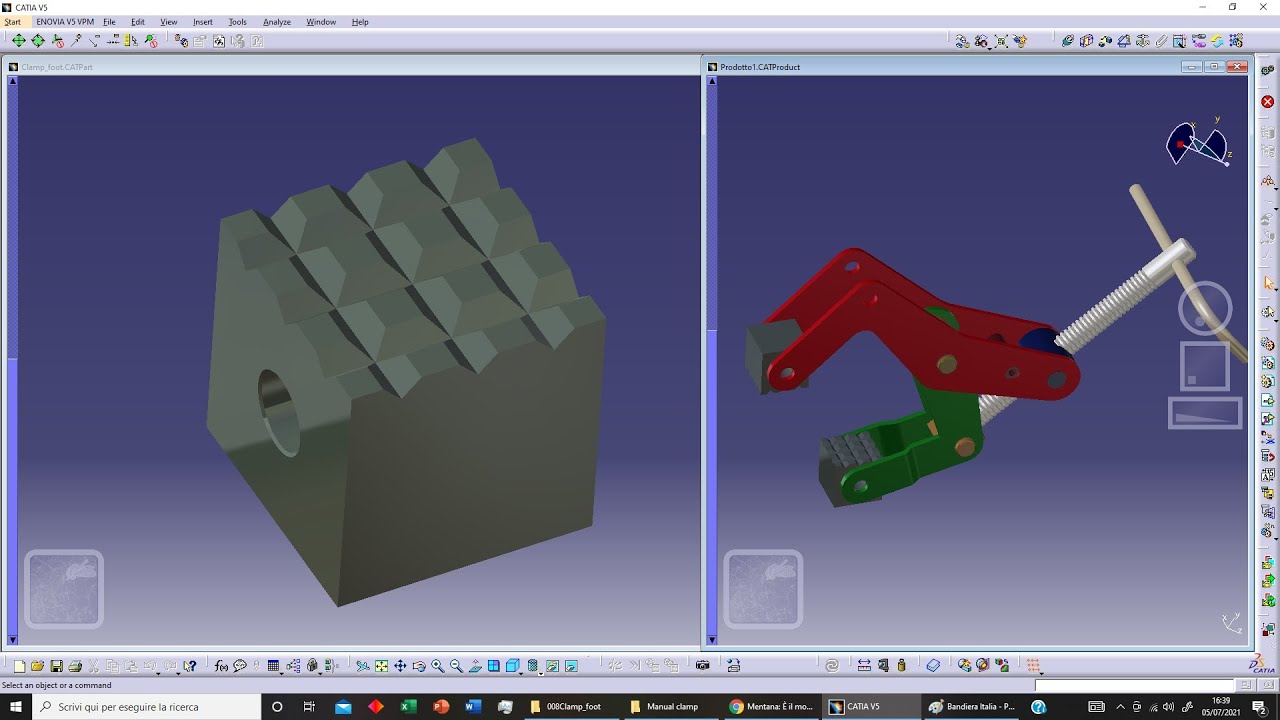Activate the Clamp_foot.CATPart window title
Viewport: 1280px width, 720px height.
[57, 67]
